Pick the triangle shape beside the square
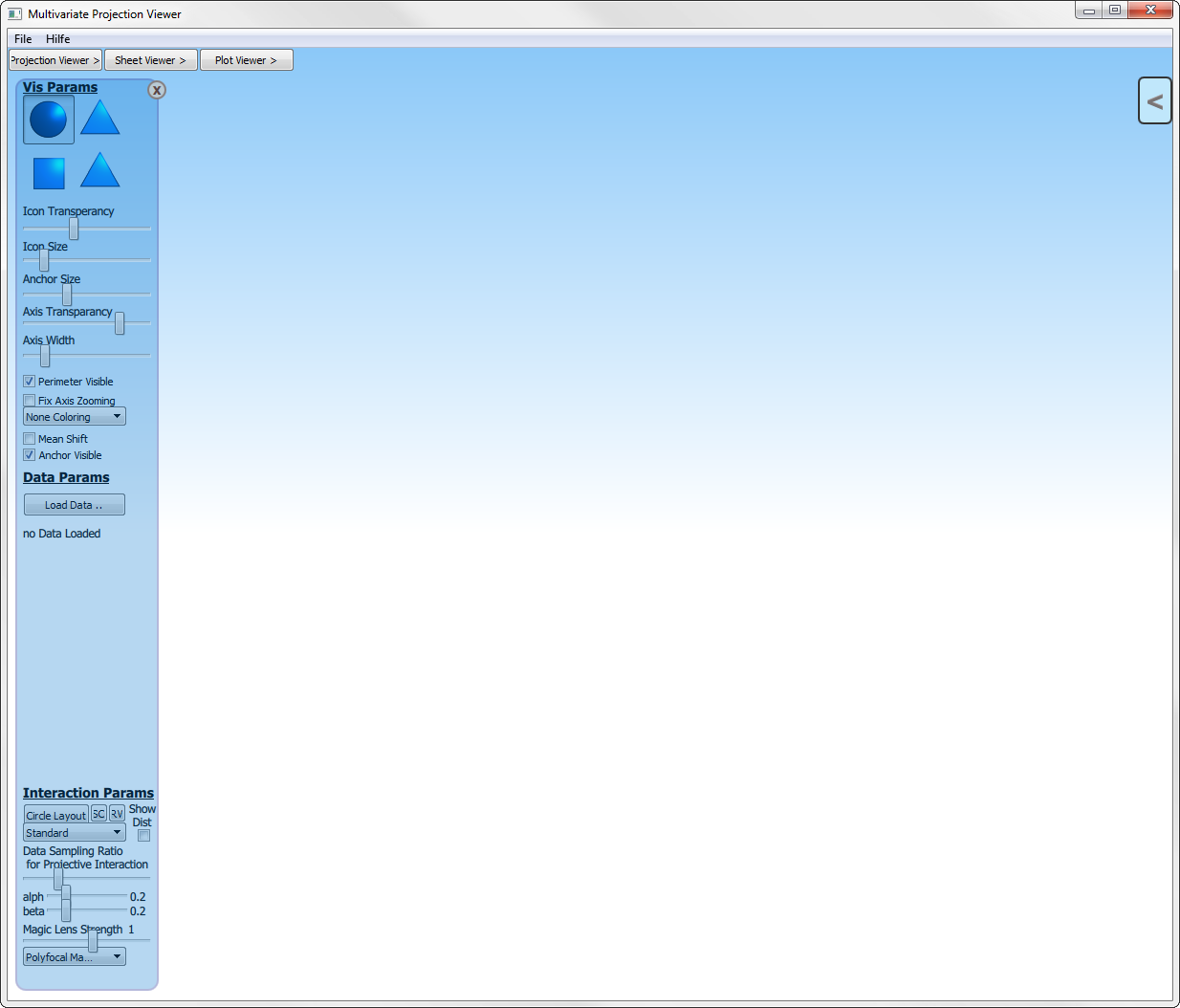 [99, 171]
